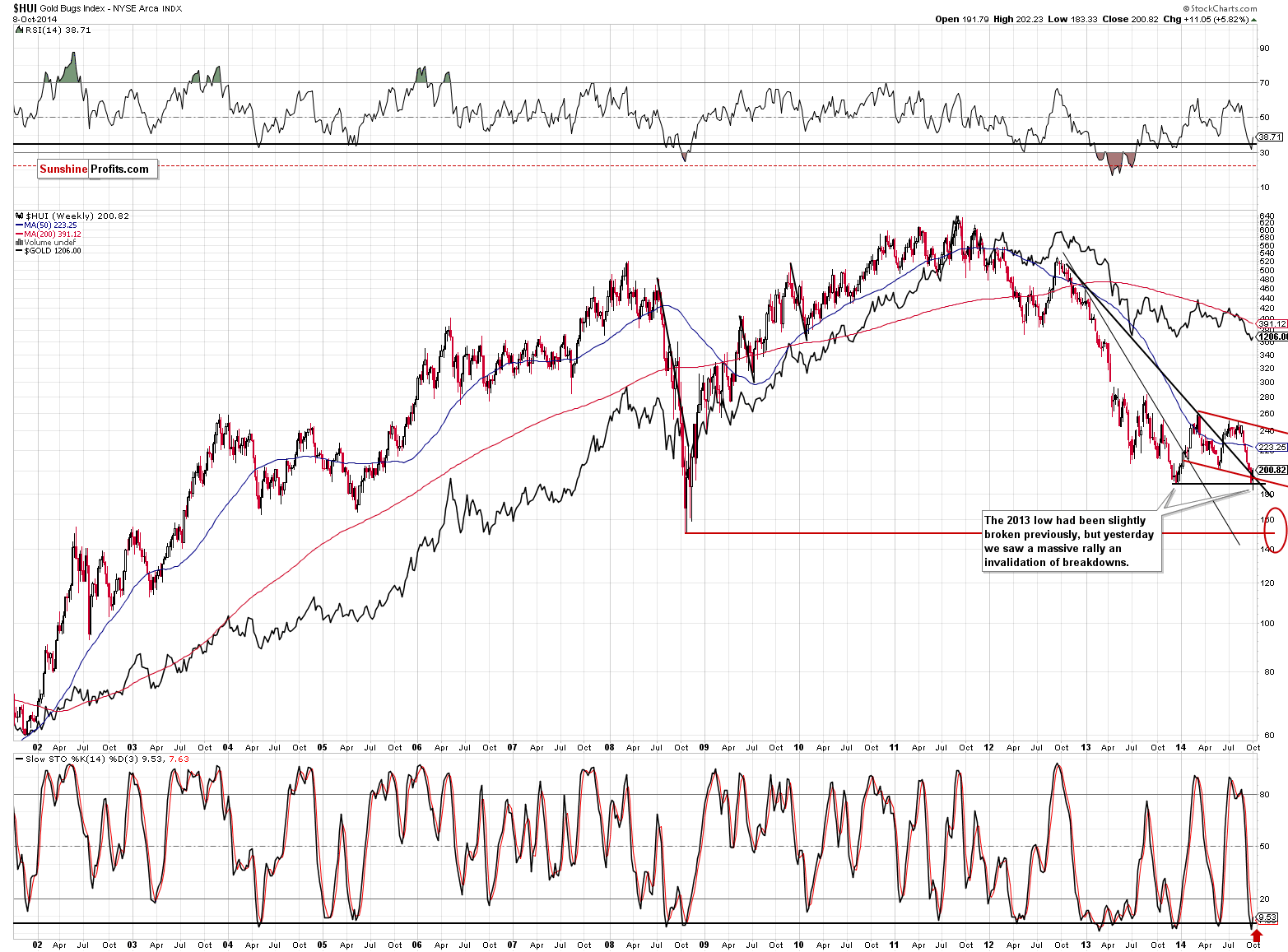Screen dimensions: 1288x952
Task: Click the 'Volume undef' legend entry
Action: pos(49,242)
